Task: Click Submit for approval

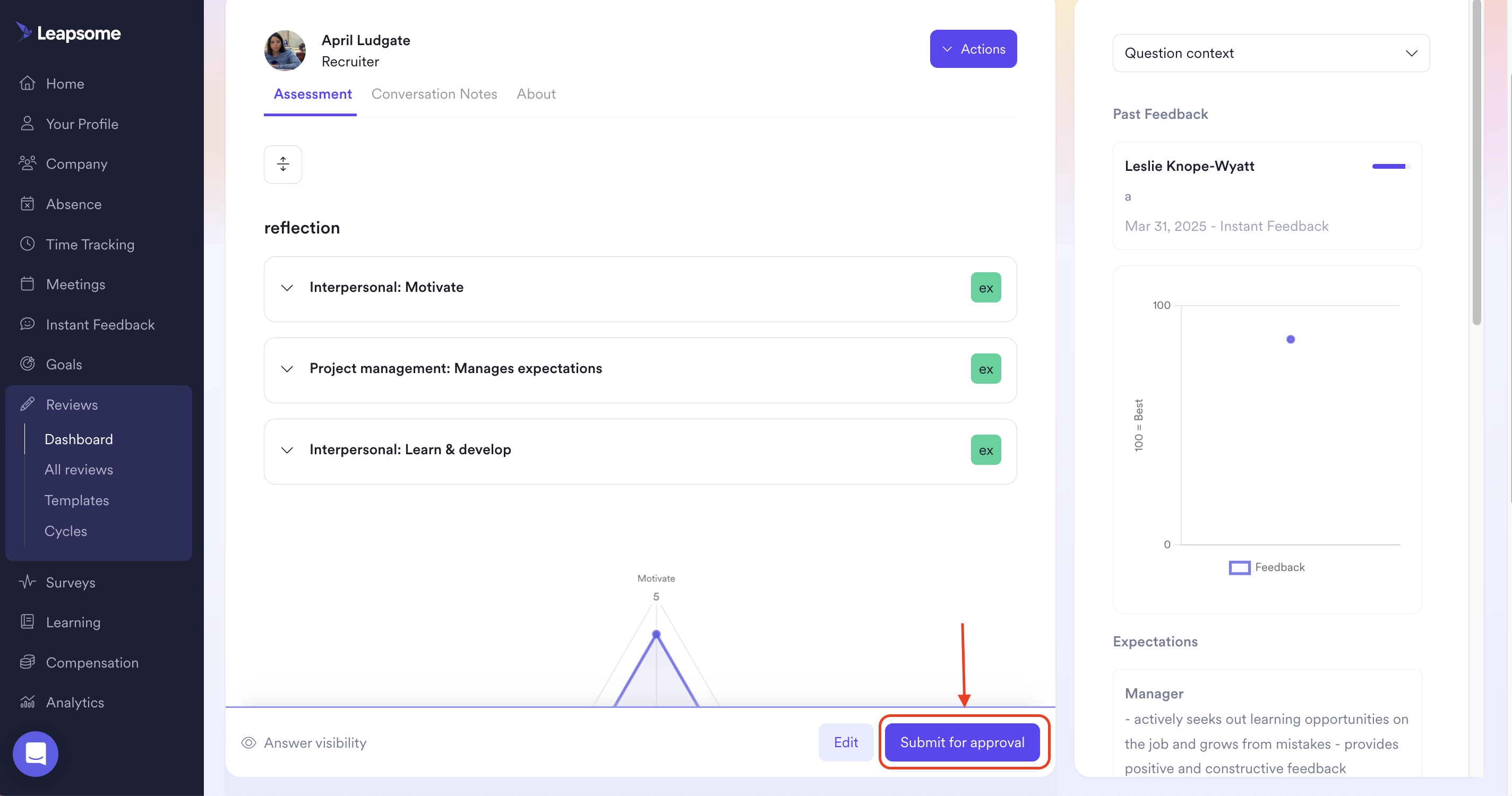Action: (x=962, y=742)
